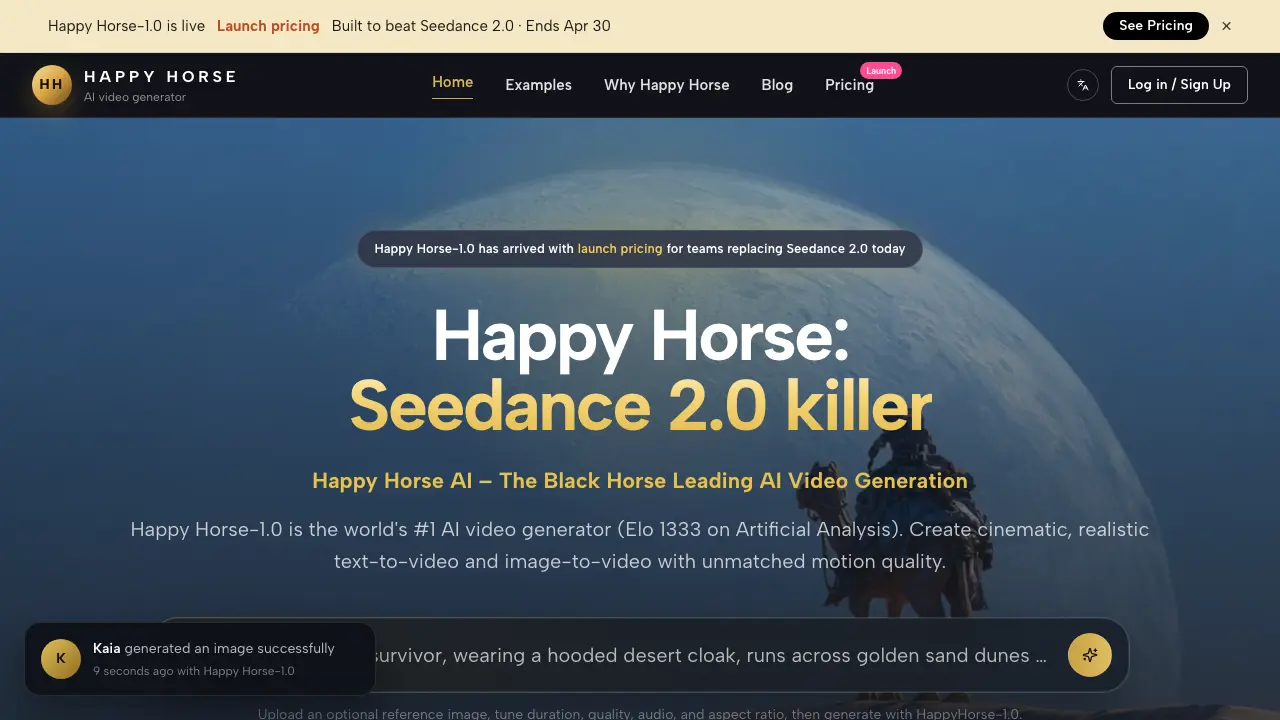The image size is (1280, 720).
Task: Click the Elo 1333 description paragraph
Action: point(640,545)
